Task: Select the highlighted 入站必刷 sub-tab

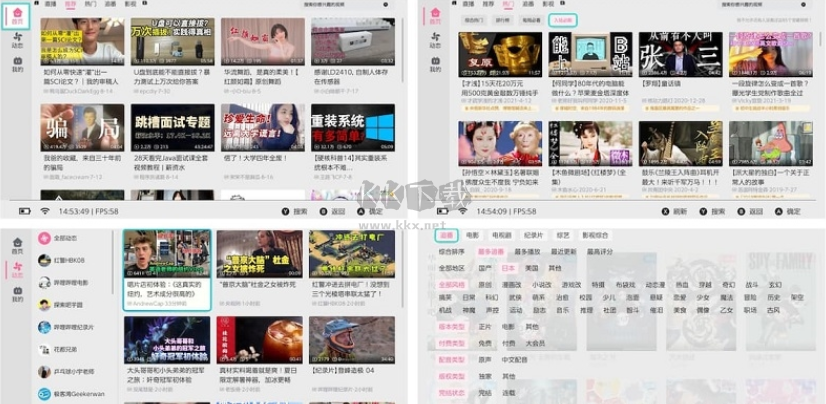Action: pos(563,20)
